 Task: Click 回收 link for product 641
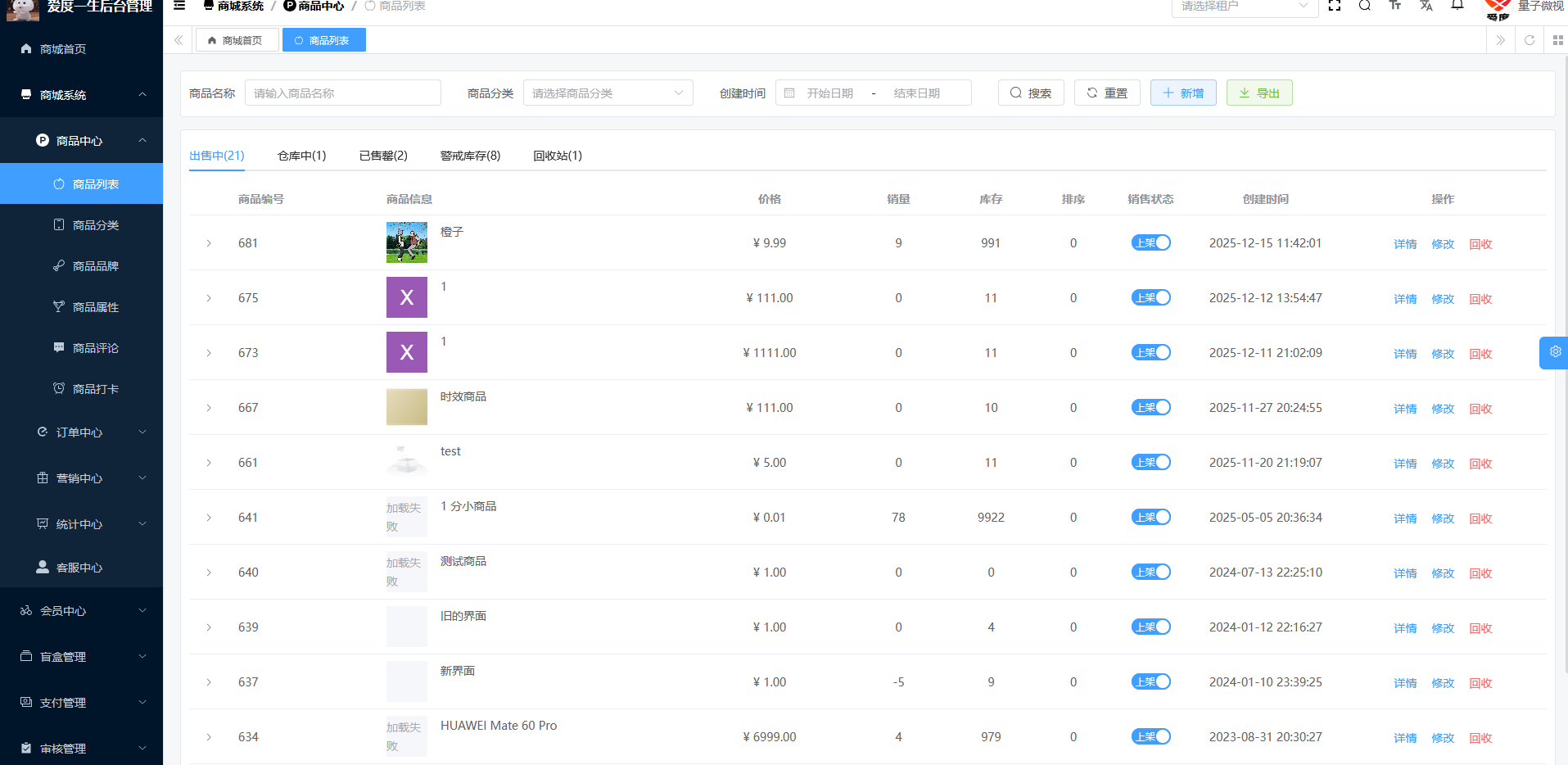click(1480, 518)
